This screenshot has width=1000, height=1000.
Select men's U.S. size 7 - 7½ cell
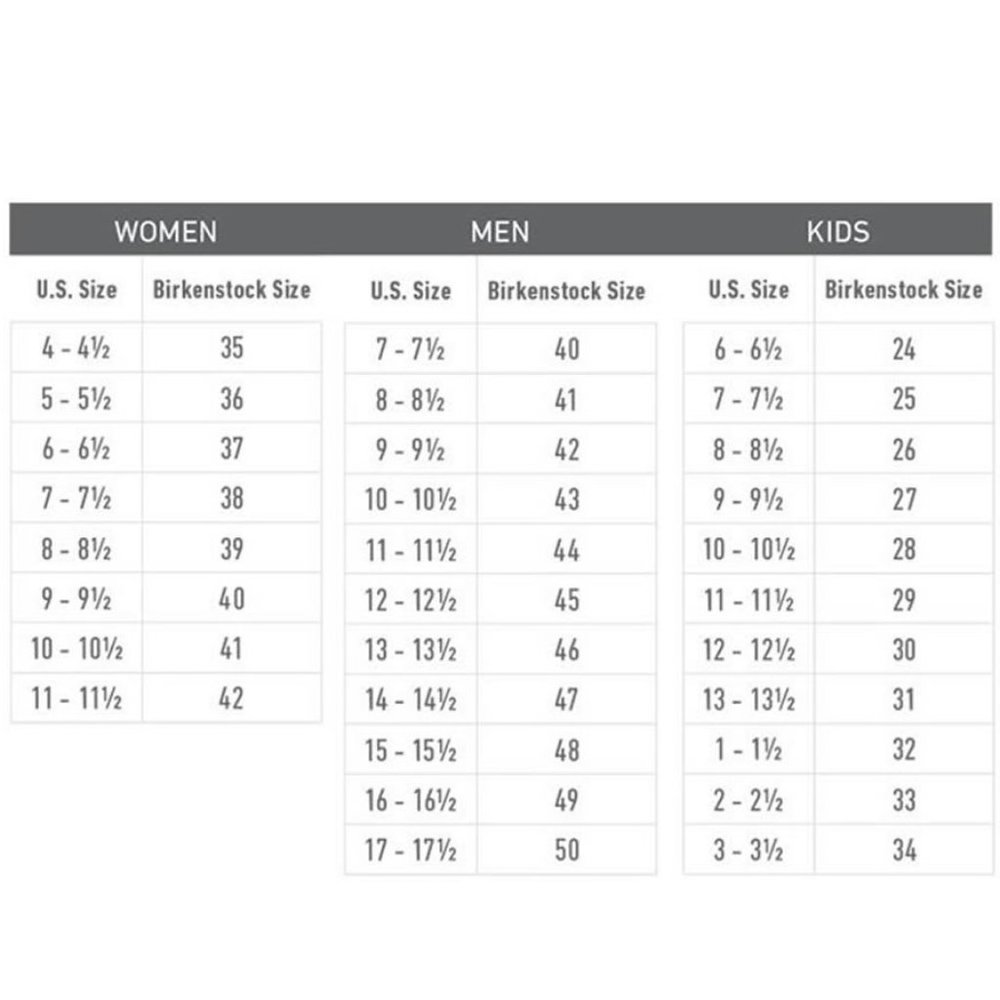411,349
